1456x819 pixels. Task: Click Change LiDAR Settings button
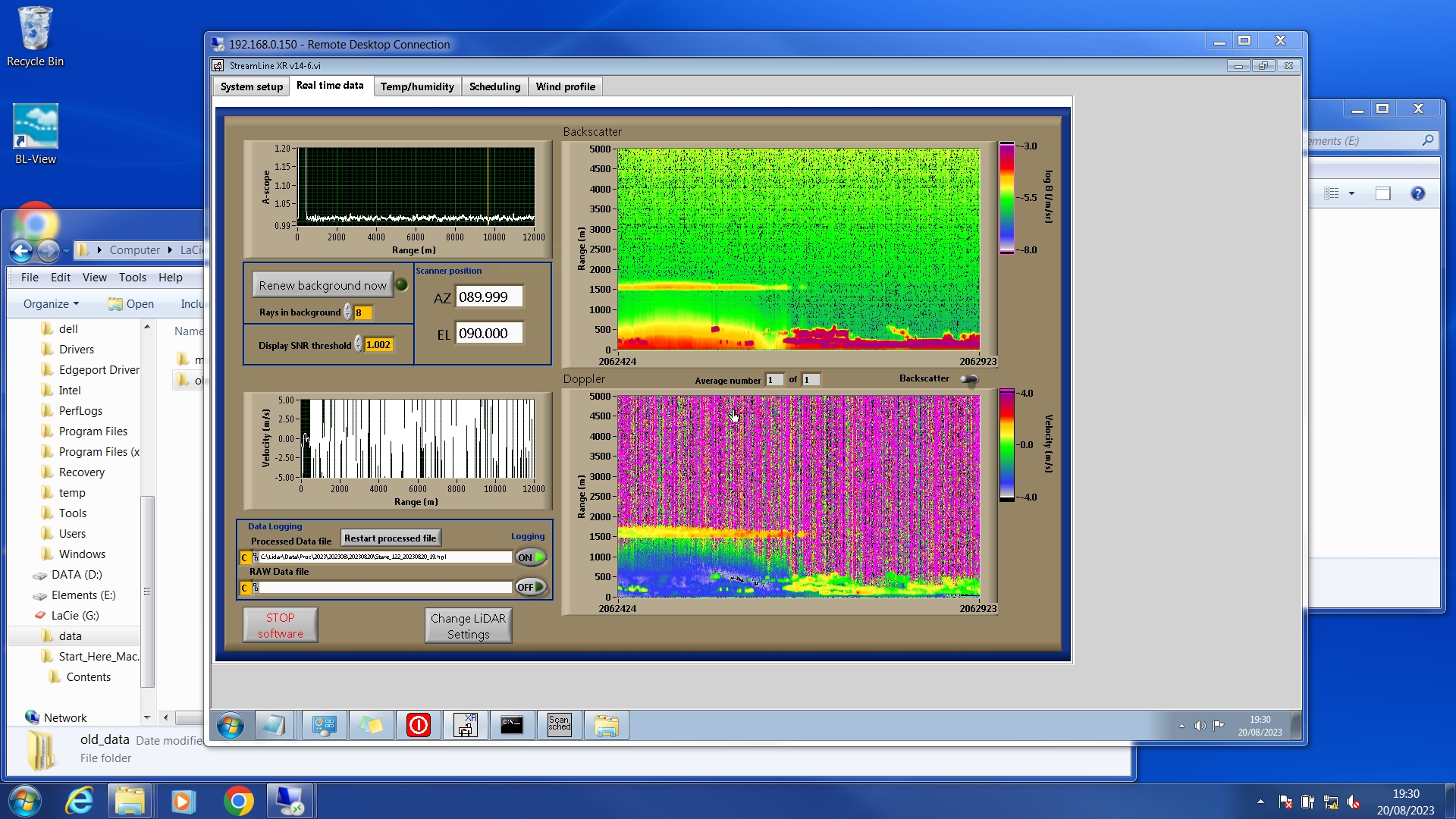click(x=468, y=626)
